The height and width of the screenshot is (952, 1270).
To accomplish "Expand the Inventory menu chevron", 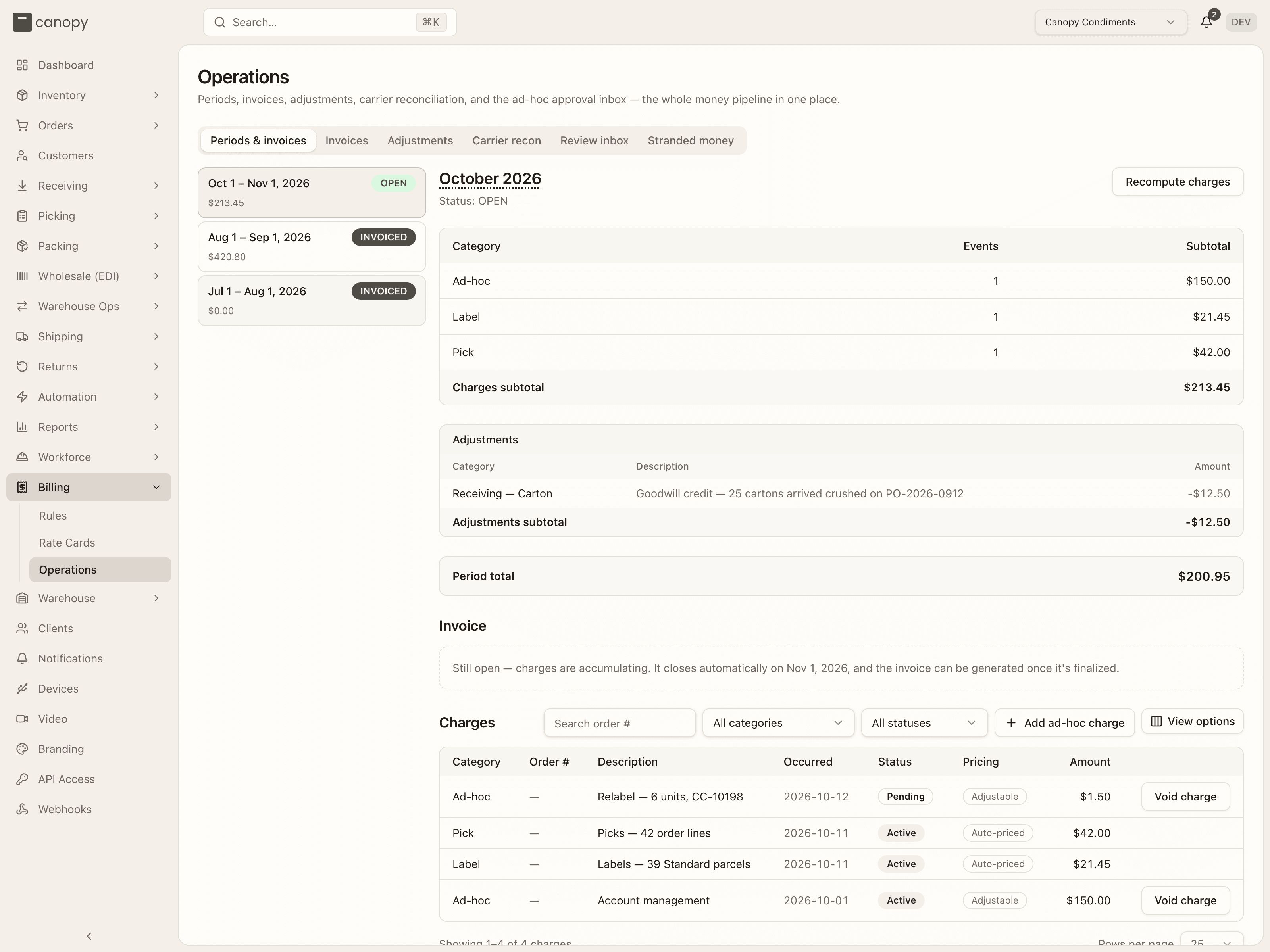I will click(156, 95).
